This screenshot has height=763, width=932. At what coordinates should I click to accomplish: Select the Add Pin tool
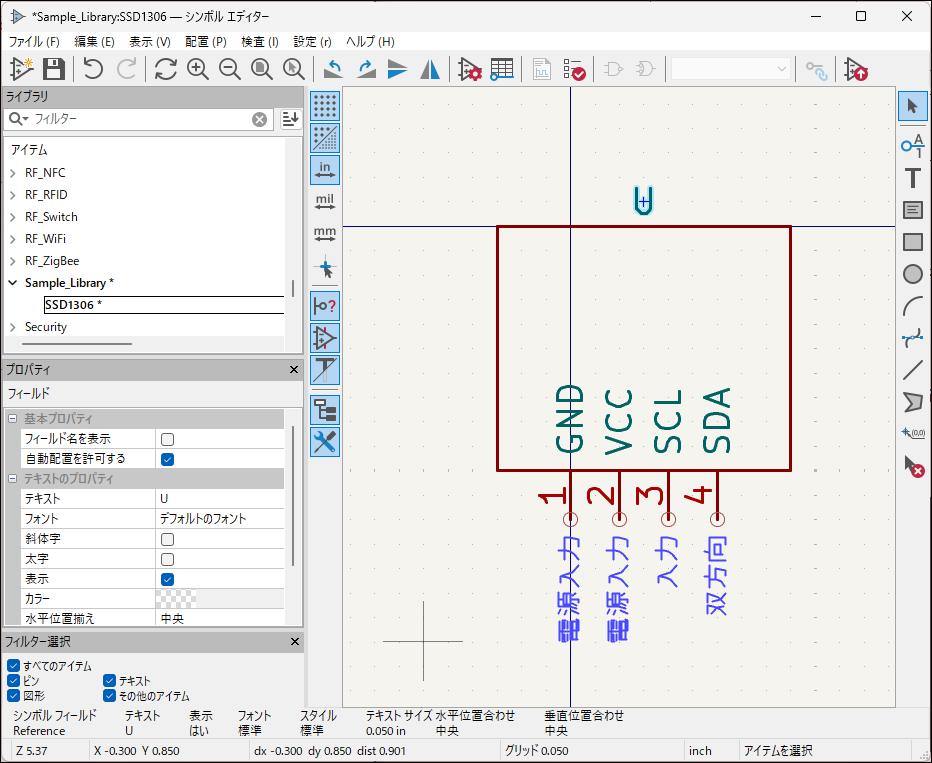912,145
